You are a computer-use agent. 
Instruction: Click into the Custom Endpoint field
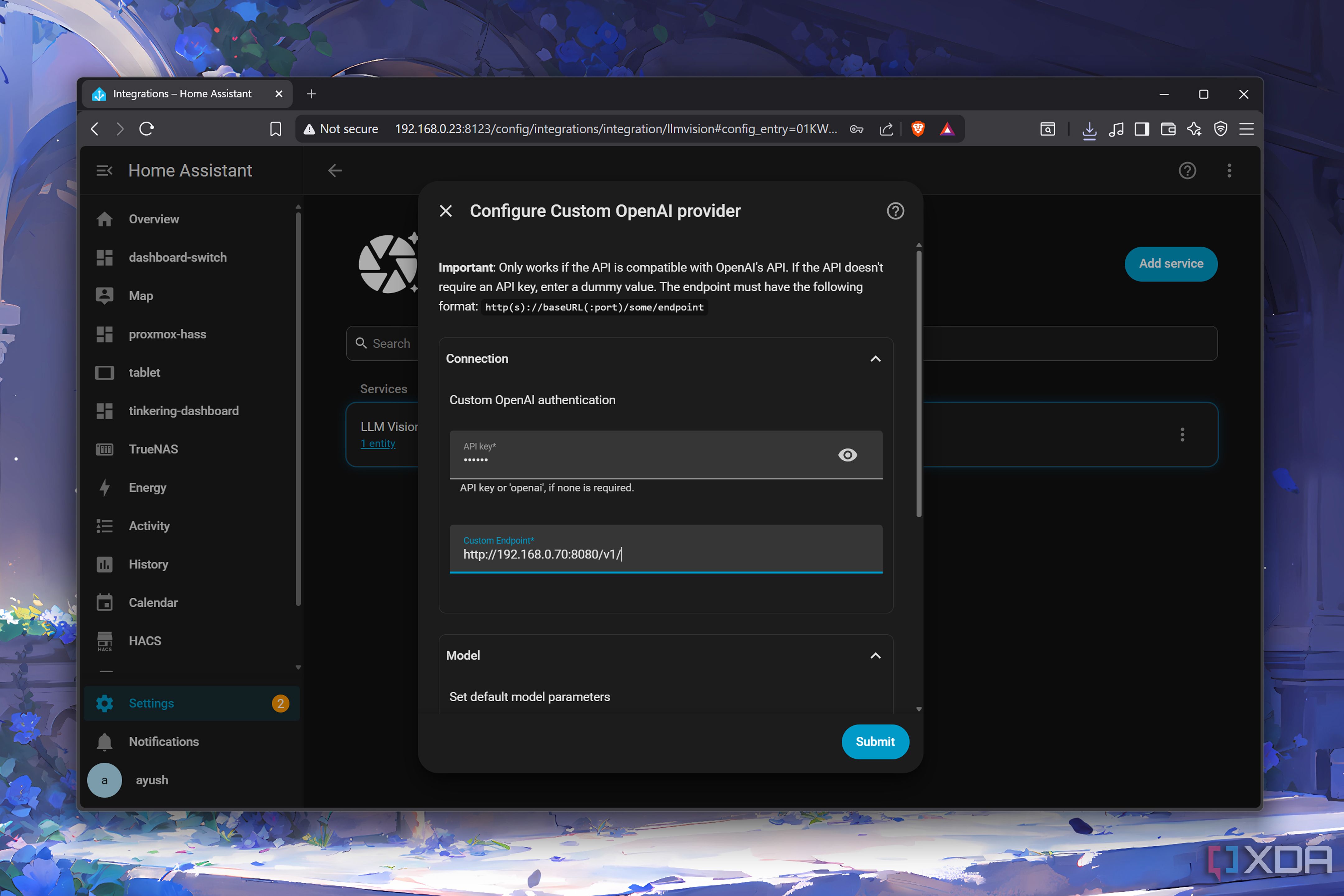click(x=666, y=548)
